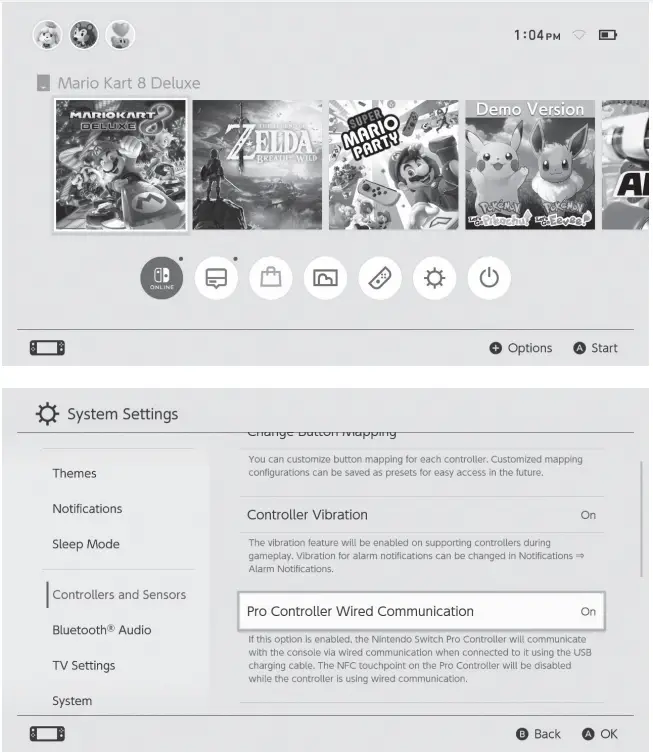The width and height of the screenshot is (653, 753).
Task: Open Controllers and Sensors settings section
Action: point(119,595)
